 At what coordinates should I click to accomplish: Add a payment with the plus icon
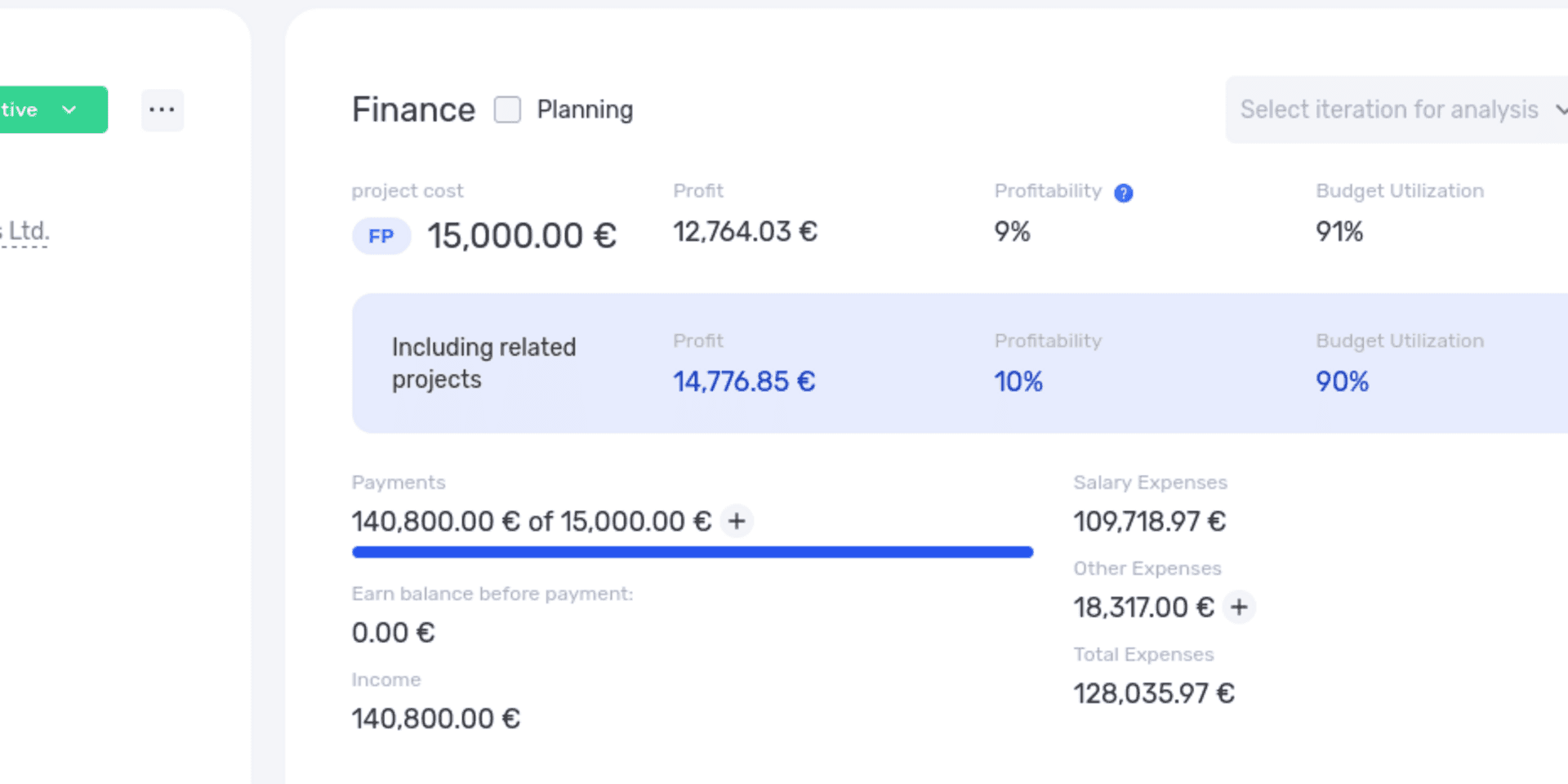tap(737, 521)
